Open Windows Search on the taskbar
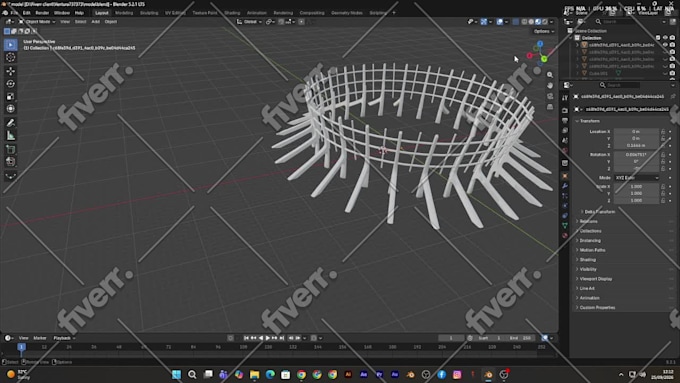The image size is (680, 383). [192, 374]
